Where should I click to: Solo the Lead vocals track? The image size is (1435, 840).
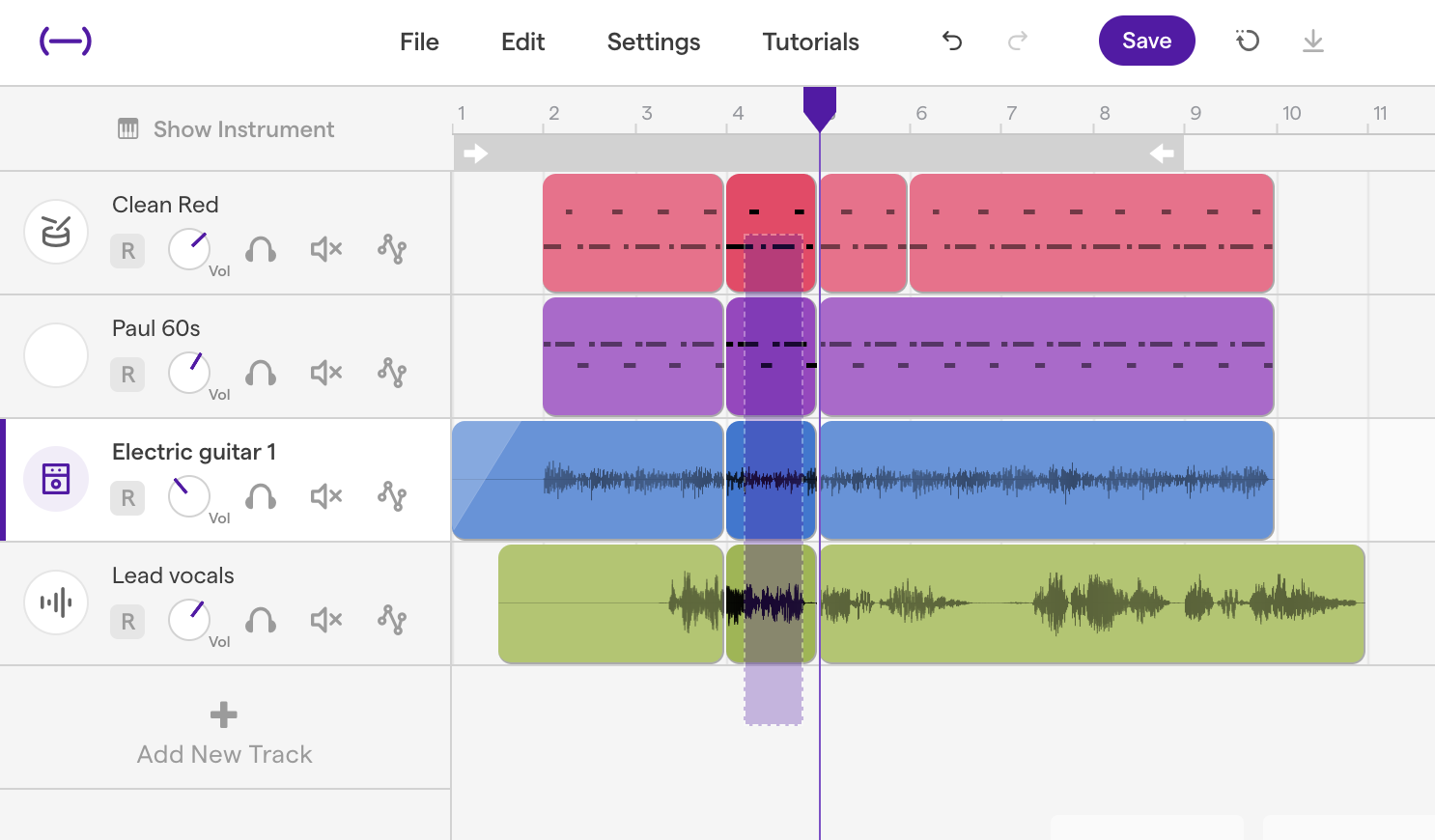pos(261,621)
